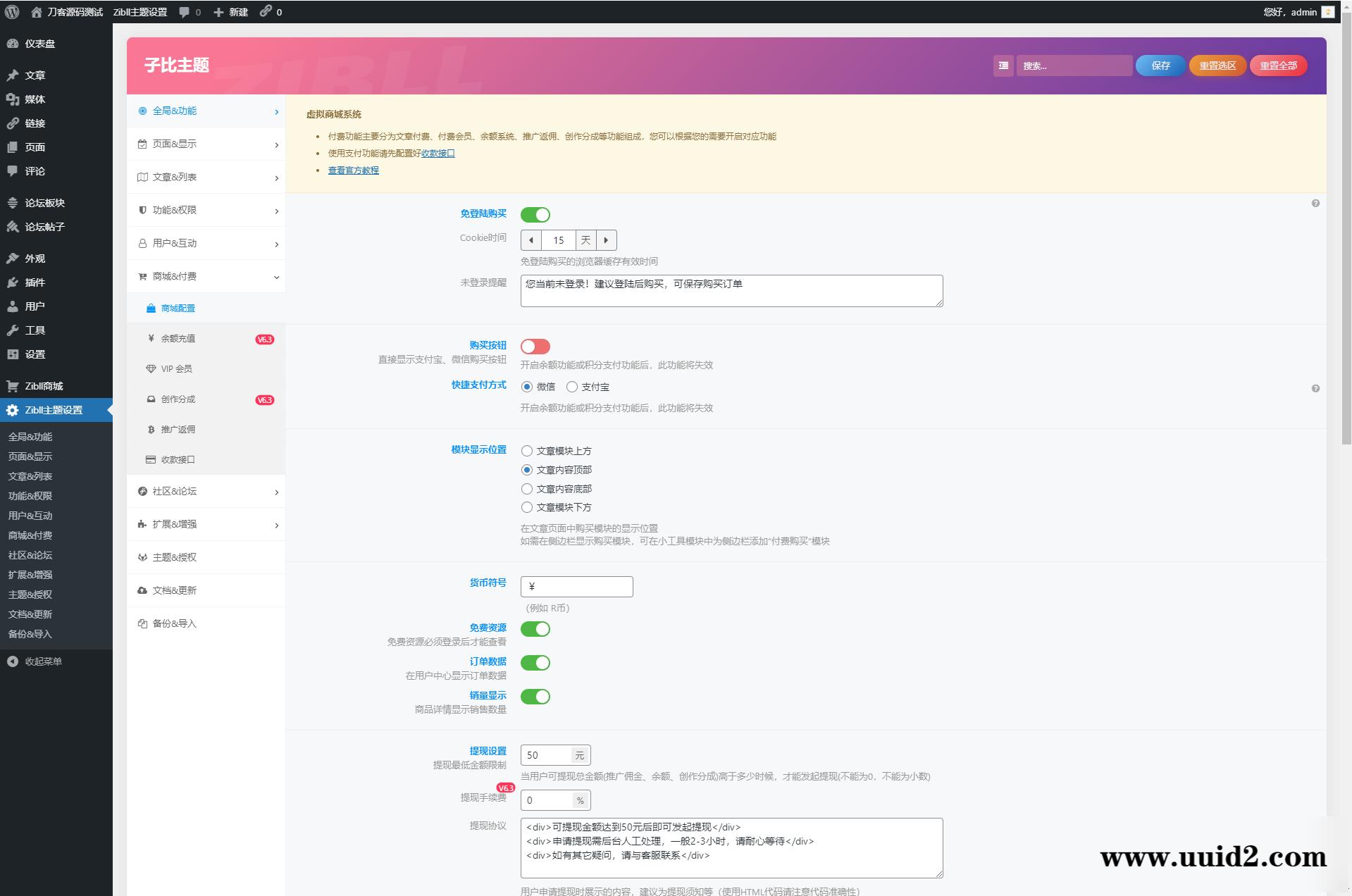Open the Zibll商城 sidebar section
The width and height of the screenshot is (1352, 896).
(x=43, y=386)
